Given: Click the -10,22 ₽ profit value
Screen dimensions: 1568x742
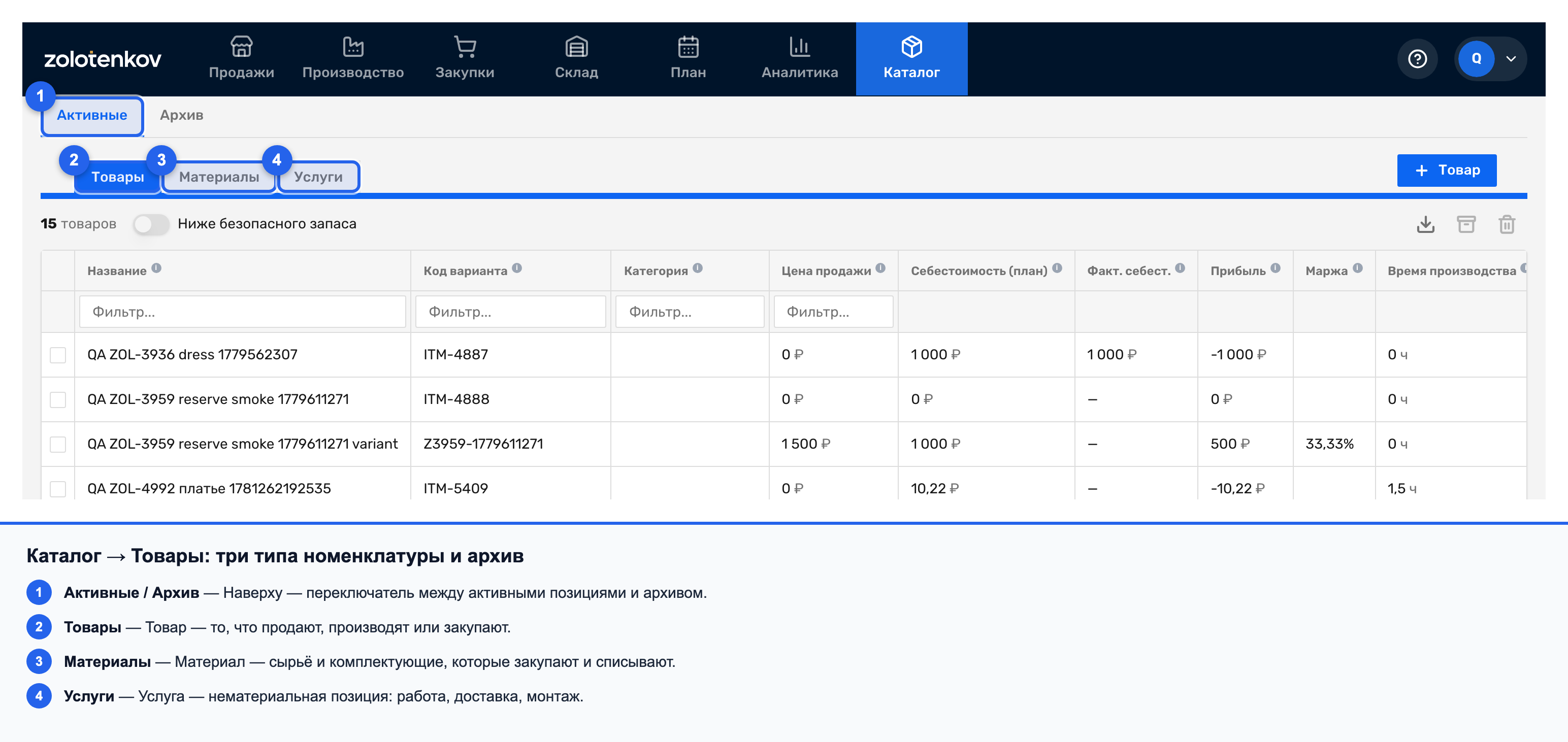Looking at the screenshot, I should [1237, 488].
